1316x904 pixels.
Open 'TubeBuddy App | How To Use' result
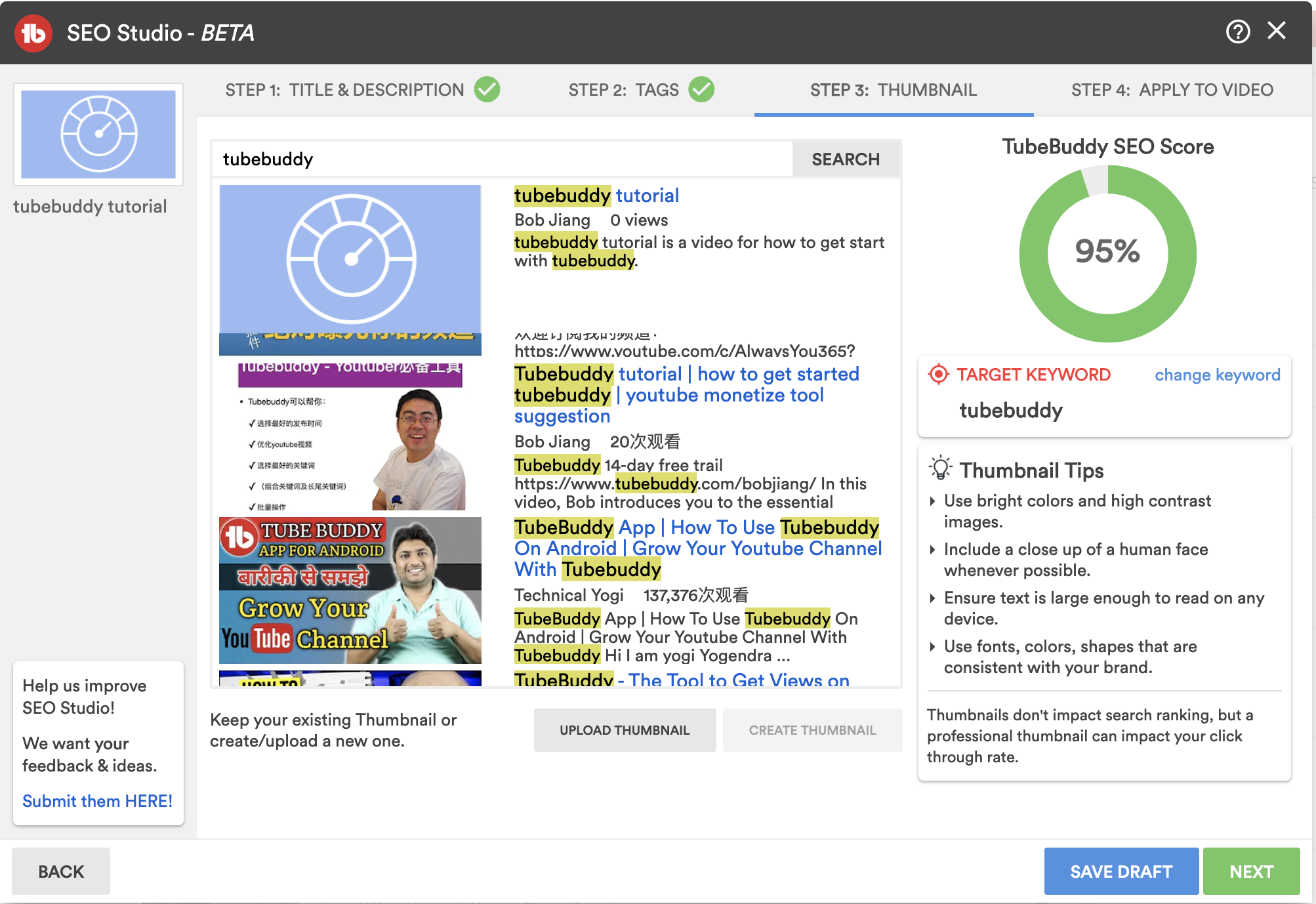[x=698, y=548]
